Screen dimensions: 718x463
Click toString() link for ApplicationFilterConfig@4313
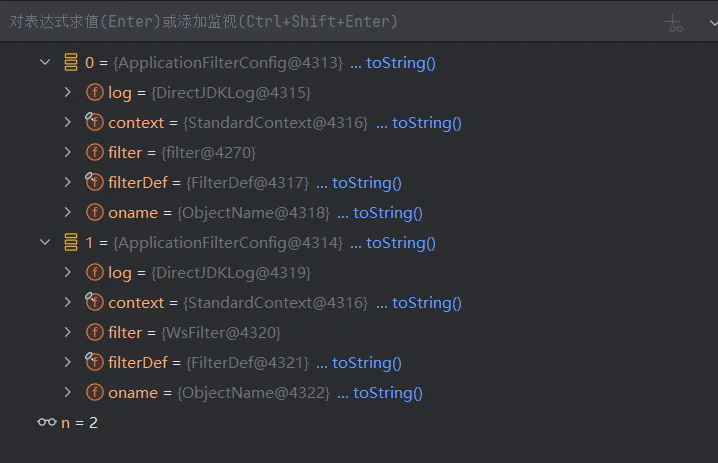pos(401,63)
